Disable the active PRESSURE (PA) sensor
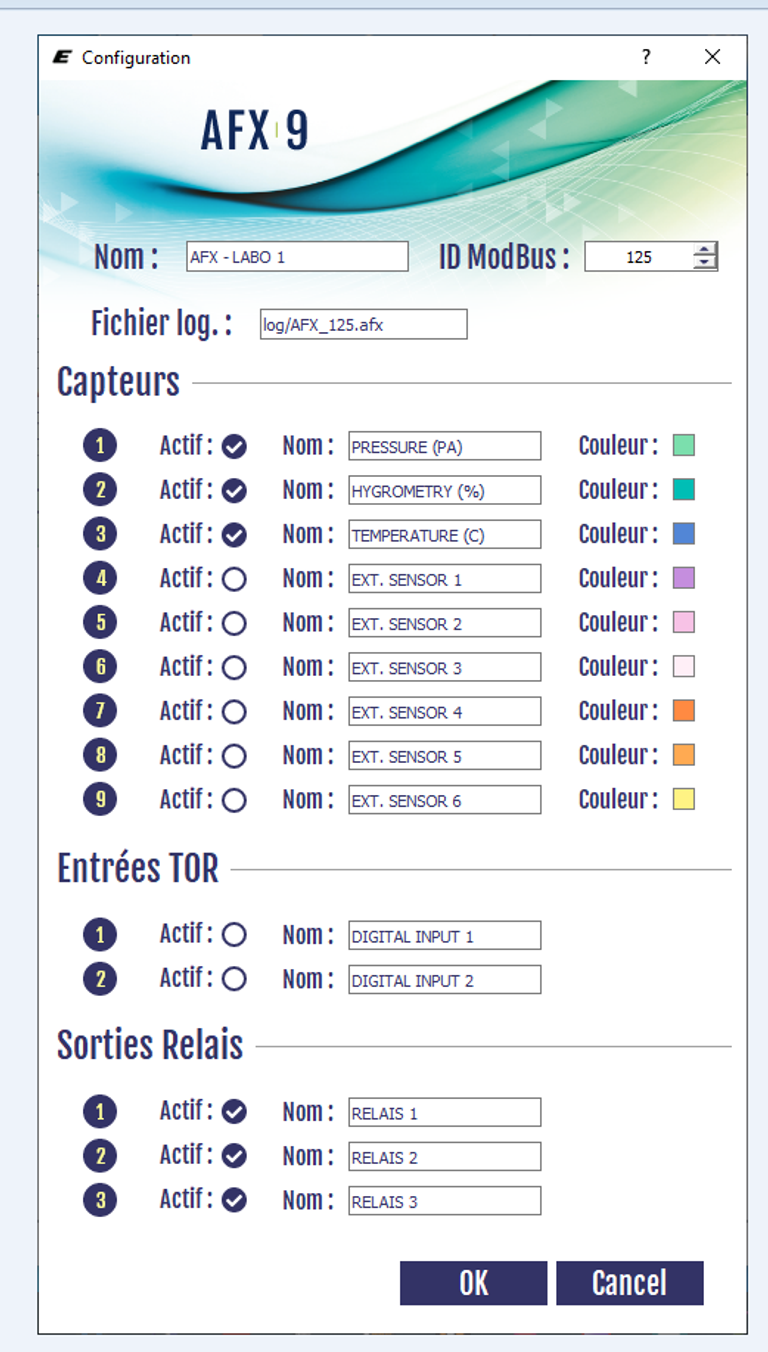Screen dimensions: 768x1352 (x=236, y=446)
